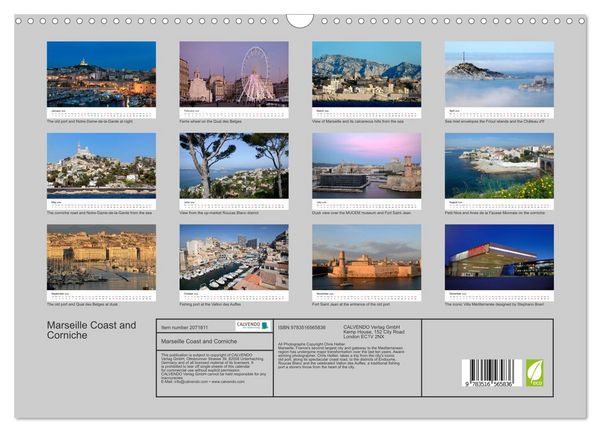Viewport: 600px width, 432px height.
Task: Click the "Item number 2071811" field
Action: pos(184,328)
